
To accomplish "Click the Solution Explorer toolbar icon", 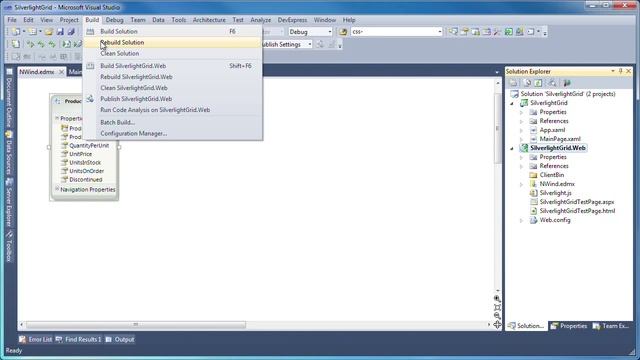I will (x=453, y=31).
